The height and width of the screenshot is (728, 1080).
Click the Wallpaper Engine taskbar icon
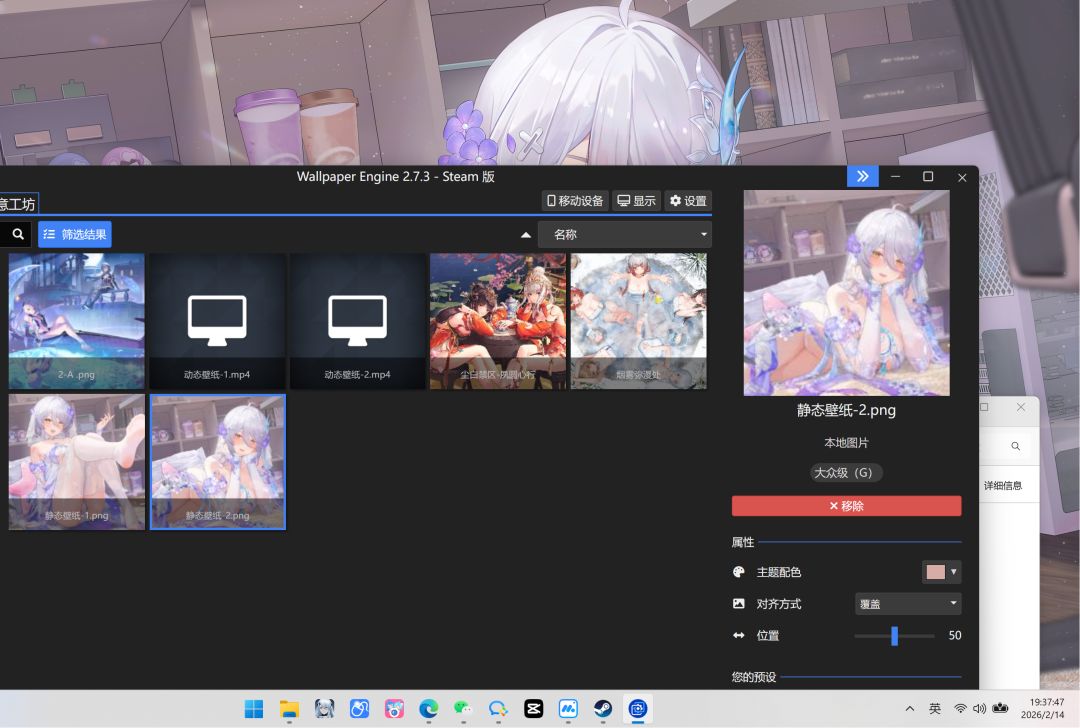(638, 709)
